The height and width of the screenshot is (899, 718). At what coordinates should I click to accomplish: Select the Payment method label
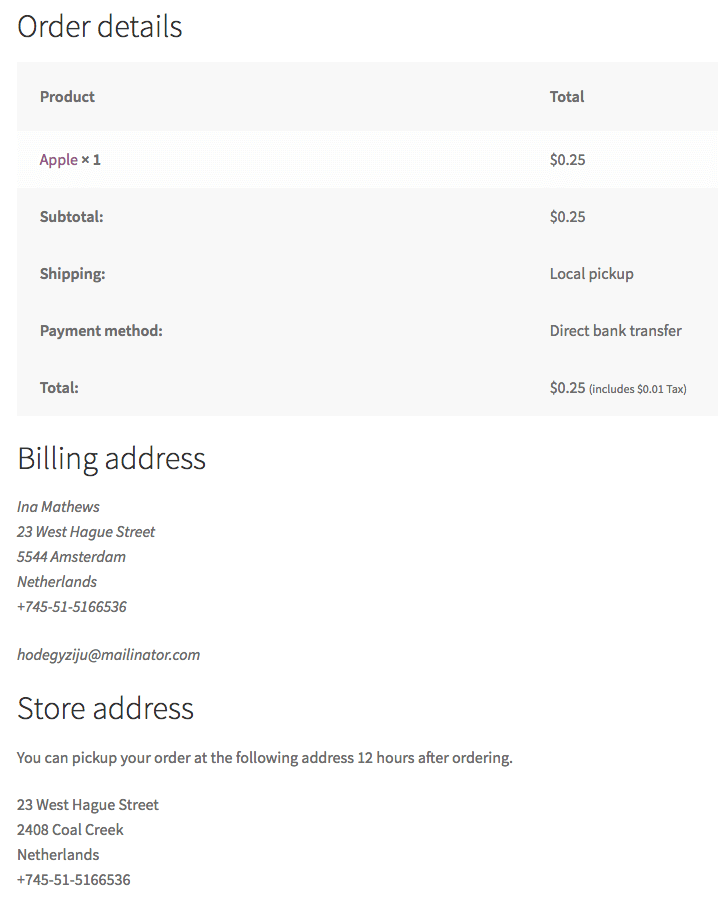[101, 331]
